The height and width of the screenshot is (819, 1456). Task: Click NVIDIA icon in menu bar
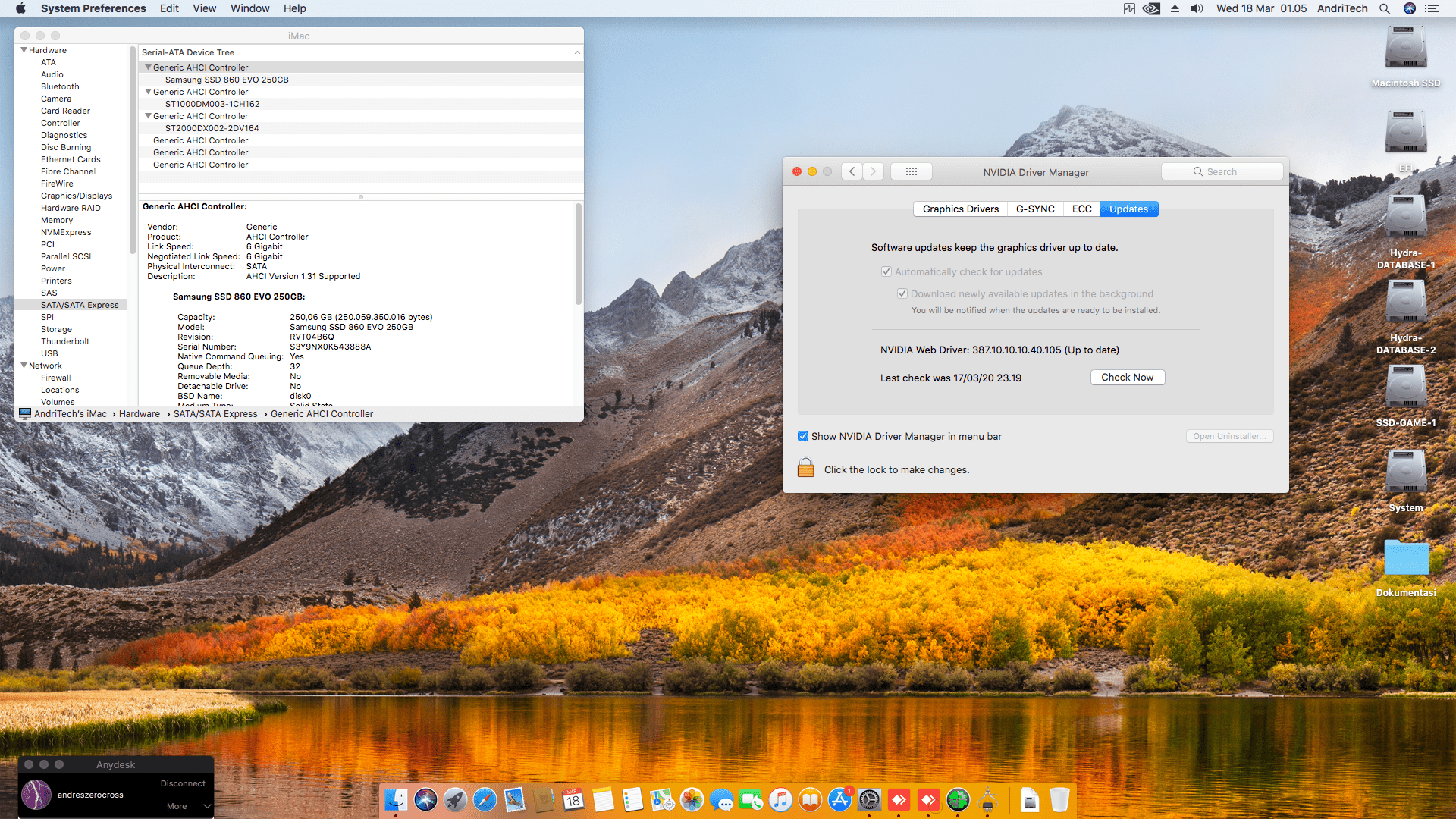point(1151,8)
